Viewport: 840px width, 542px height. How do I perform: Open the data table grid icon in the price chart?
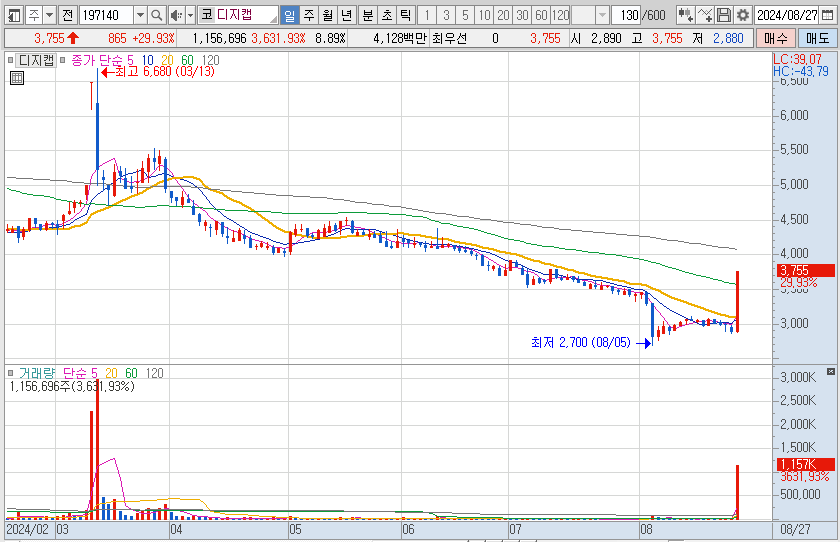click(17, 78)
